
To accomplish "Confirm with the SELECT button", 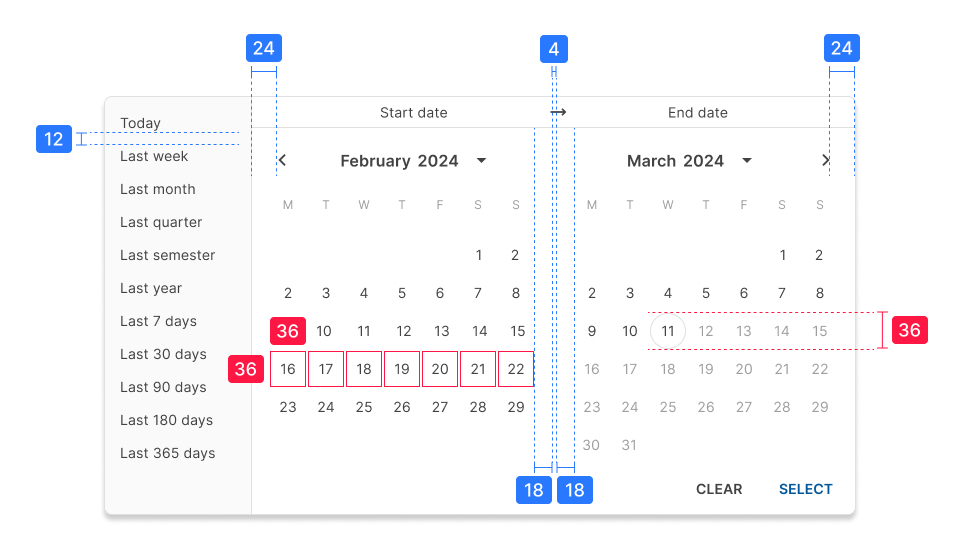I will [x=805, y=489].
